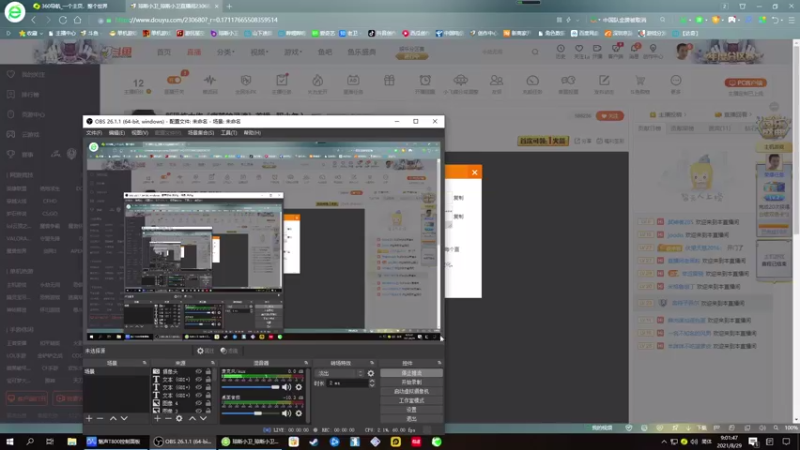The image size is (800, 450).
Task: Show hidden system tray icons chevron
Action: pyautogui.click(x=664, y=441)
